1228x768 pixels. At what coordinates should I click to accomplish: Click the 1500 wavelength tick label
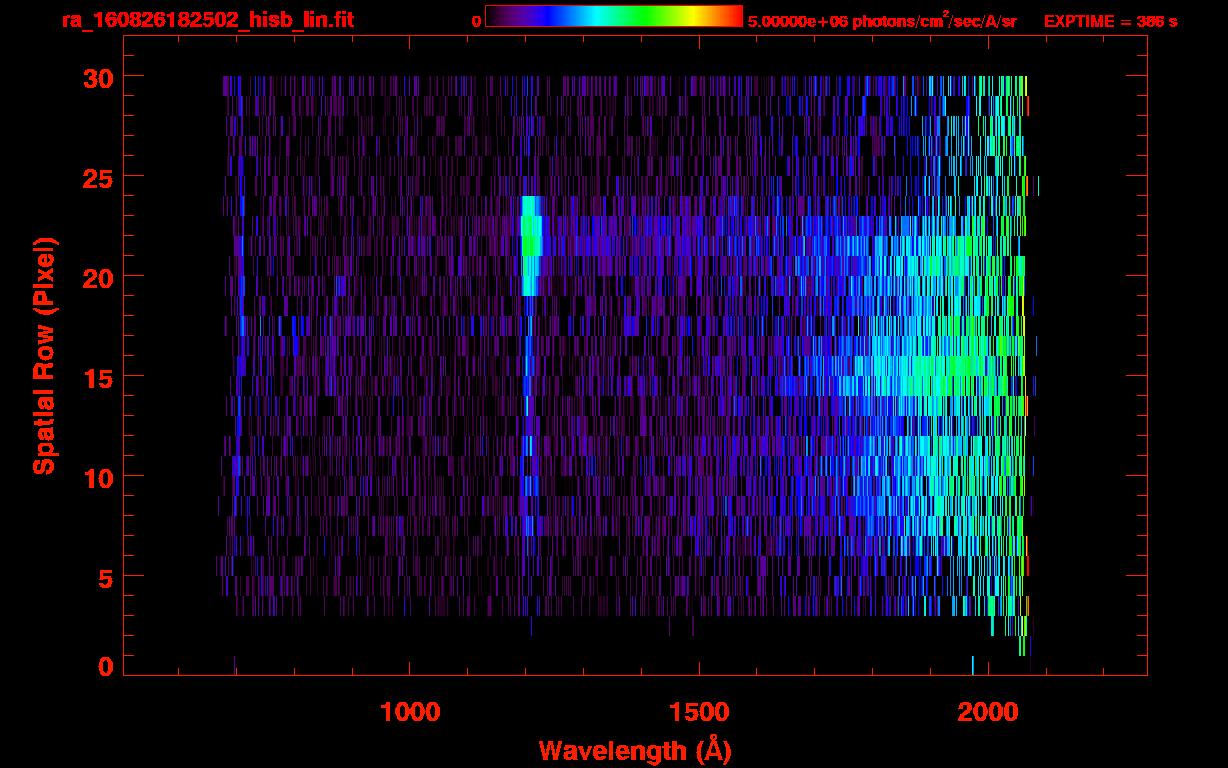pos(699,711)
